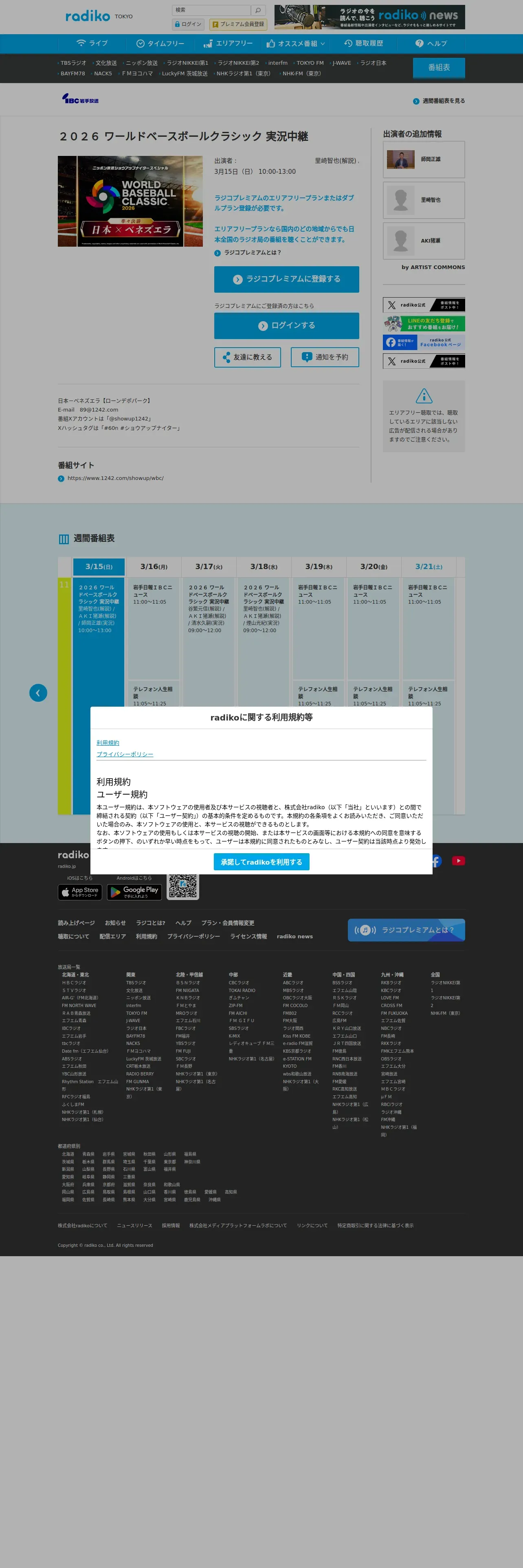Screen dimensions: 523x1568
Task: Go to the previous week with the left arrow
Action: coord(38,693)
